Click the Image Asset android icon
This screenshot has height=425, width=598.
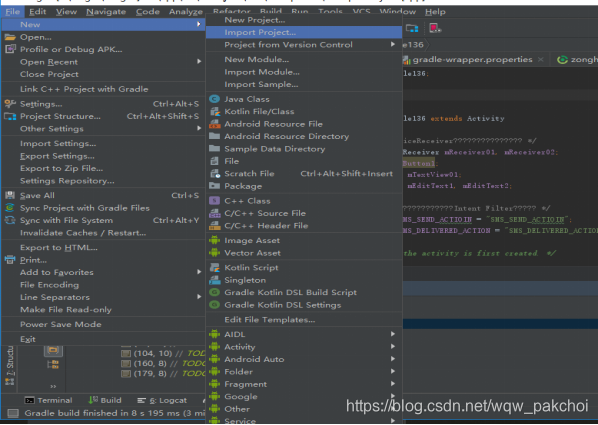[x=215, y=240]
